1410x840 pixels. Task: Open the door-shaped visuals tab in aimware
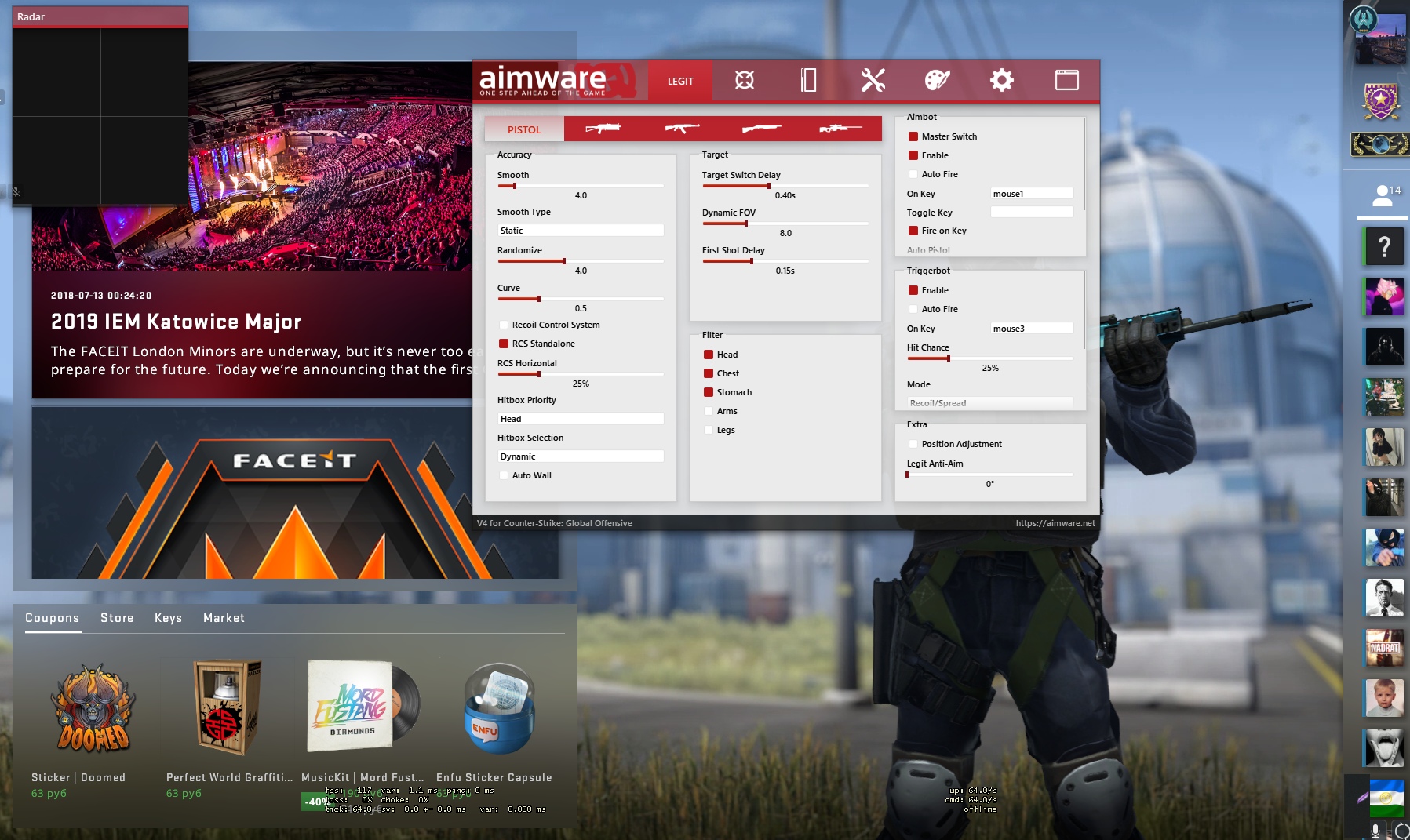(x=808, y=80)
